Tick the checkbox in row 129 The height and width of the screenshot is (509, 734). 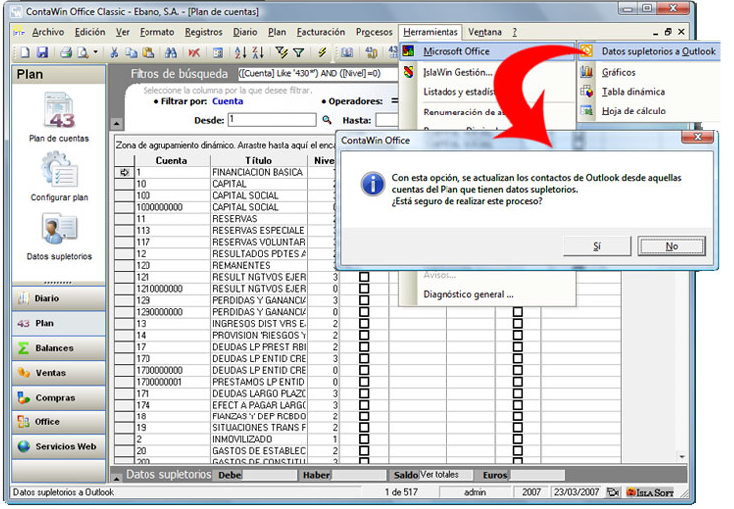click(364, 301)
